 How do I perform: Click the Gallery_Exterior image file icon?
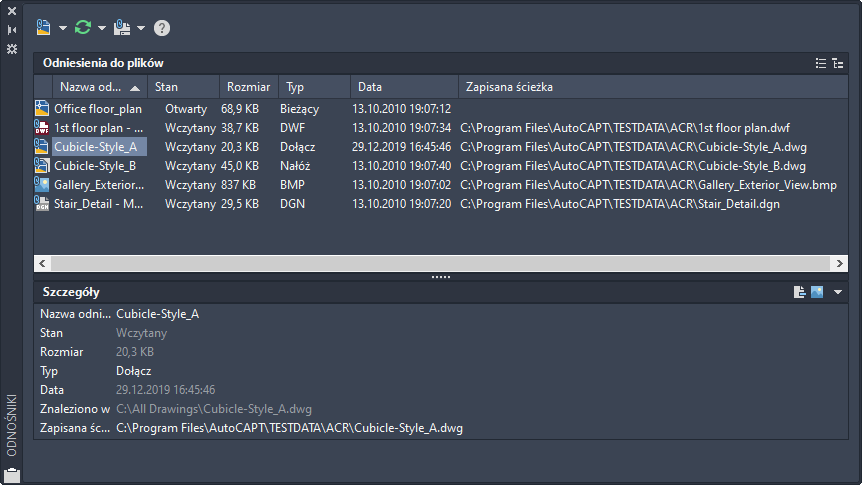click(x=42, y=185)
